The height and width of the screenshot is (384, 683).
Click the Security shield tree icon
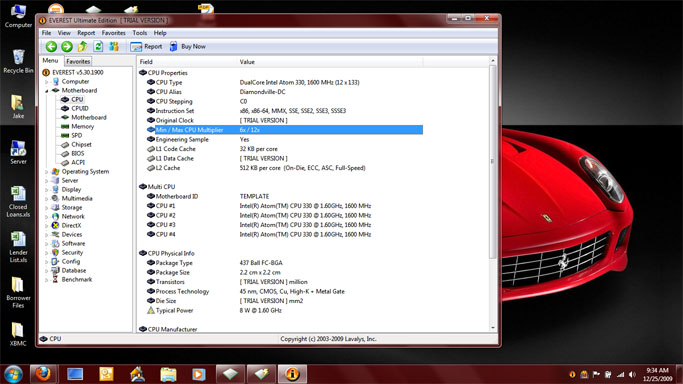click(x=55, y=253)
